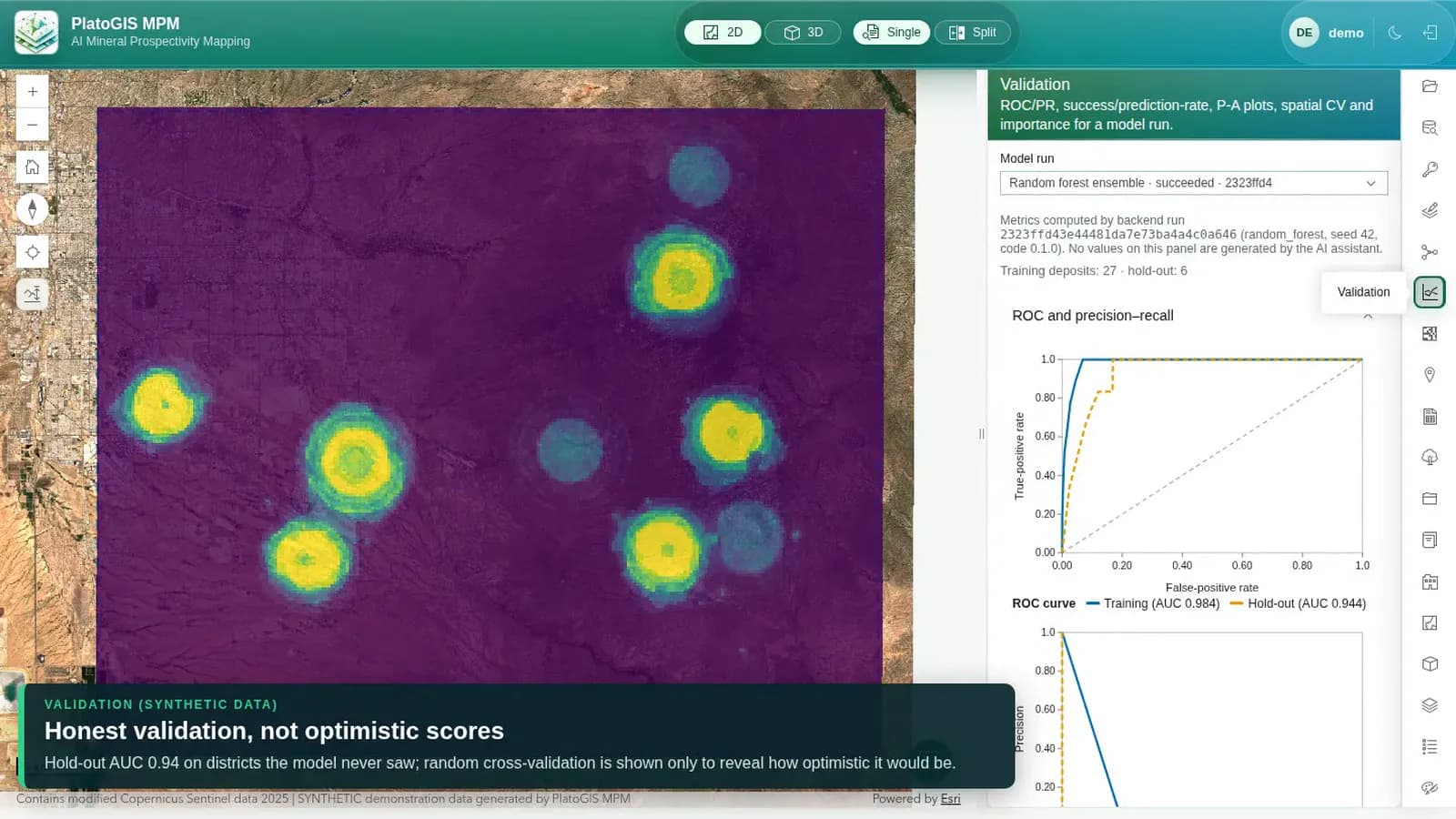Select Split view layout
This screenshot has width=1456, height=819.
click(972, 33)
